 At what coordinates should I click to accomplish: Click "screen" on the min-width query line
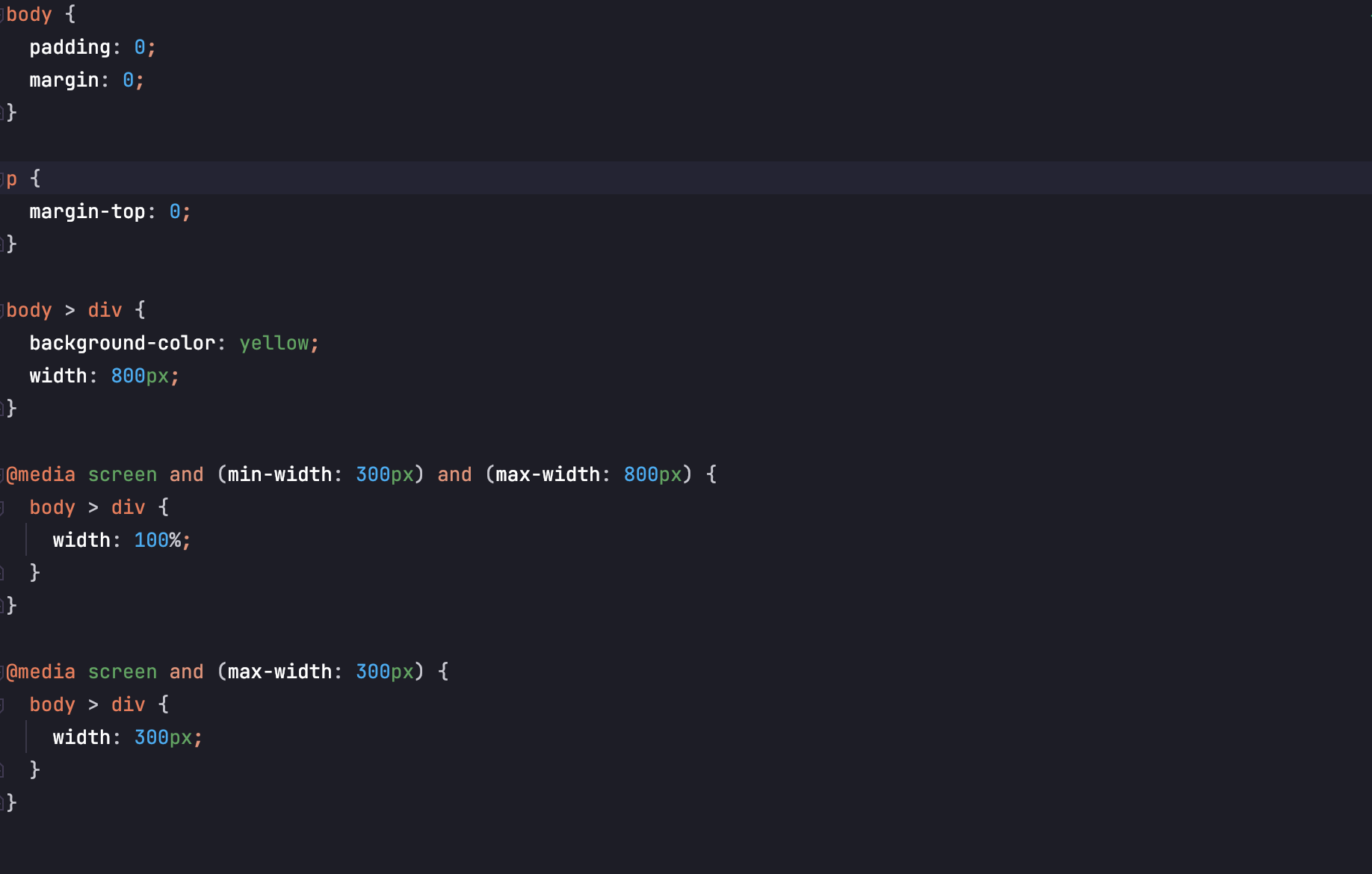point(123,475)
